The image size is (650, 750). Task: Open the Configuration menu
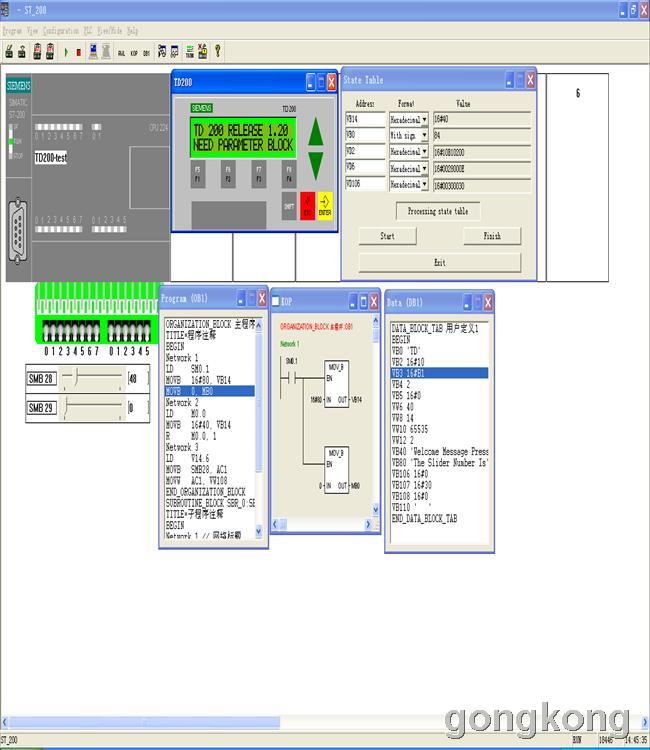tap(61, 31)
